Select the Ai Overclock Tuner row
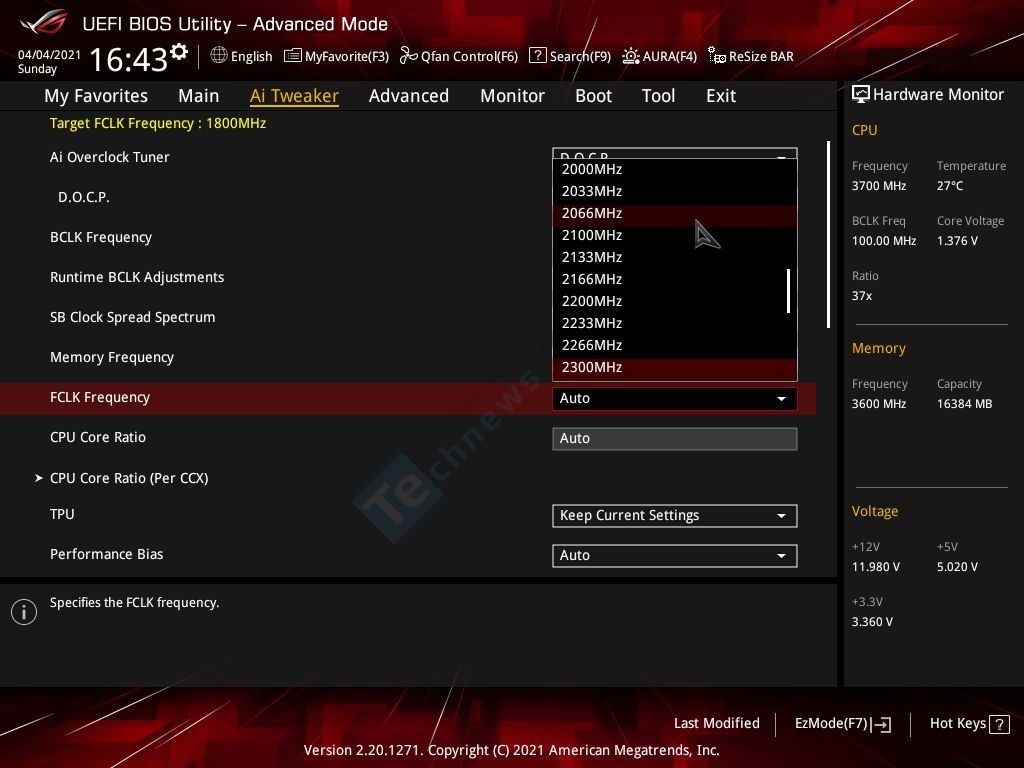This screenshot has width=1024, height=768. (x=109, y=157)
